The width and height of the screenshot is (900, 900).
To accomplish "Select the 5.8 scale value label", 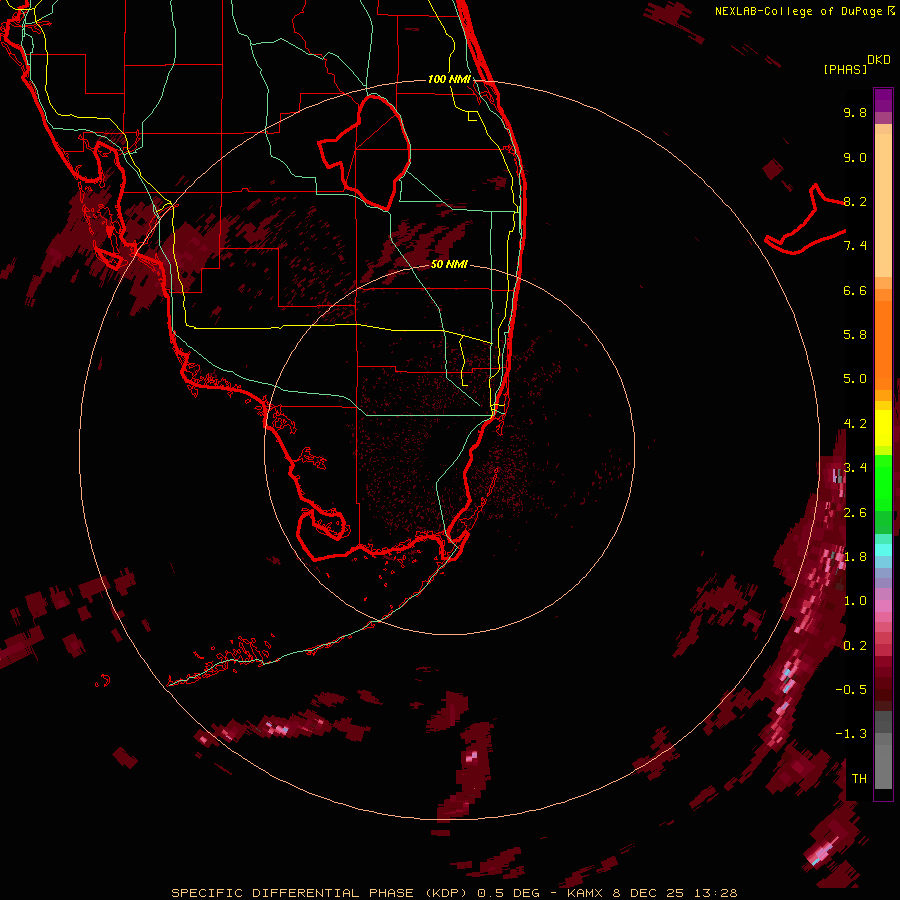I will pyautogui.click(x=855, y=335).
